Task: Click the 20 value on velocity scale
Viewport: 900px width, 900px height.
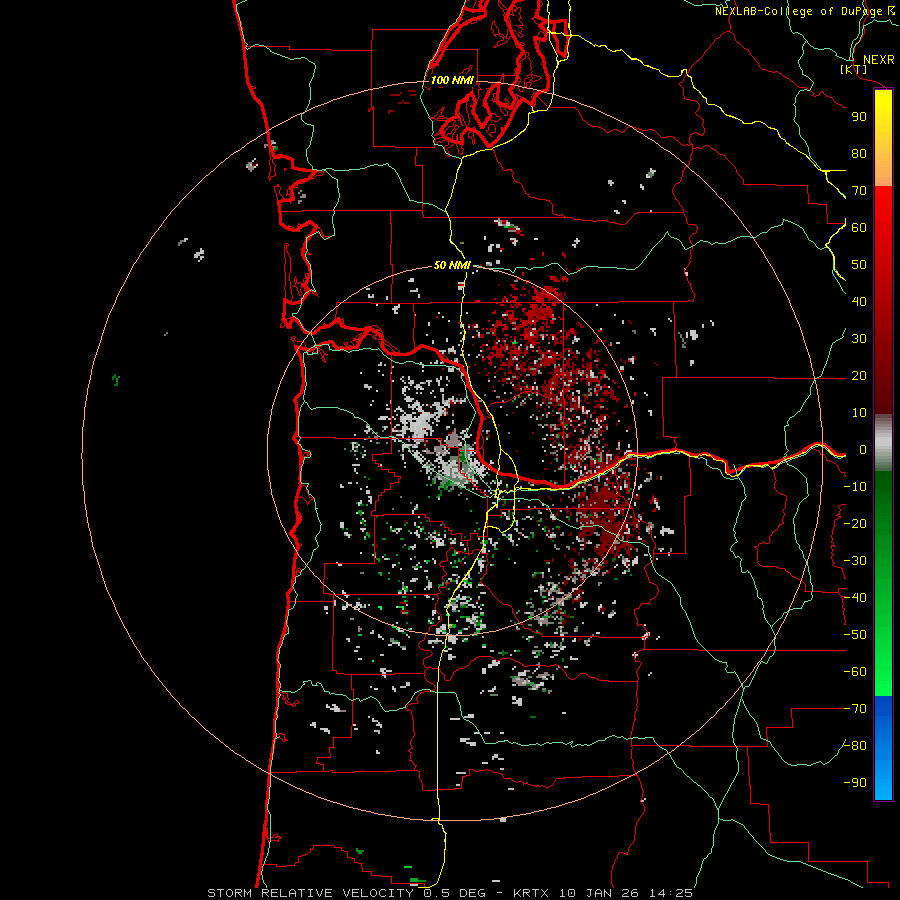Action: [859, 376]
